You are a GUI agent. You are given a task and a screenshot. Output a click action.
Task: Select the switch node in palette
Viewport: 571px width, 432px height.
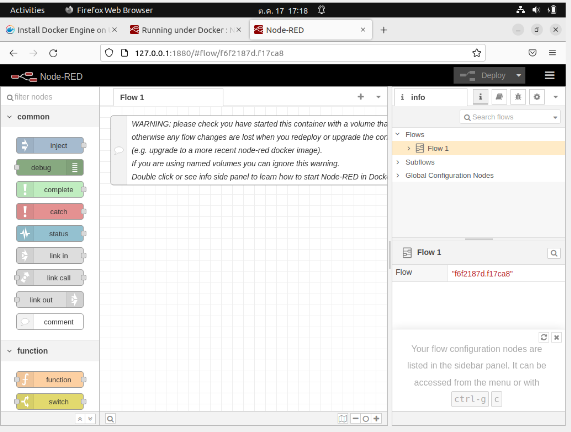click(50, 401)
